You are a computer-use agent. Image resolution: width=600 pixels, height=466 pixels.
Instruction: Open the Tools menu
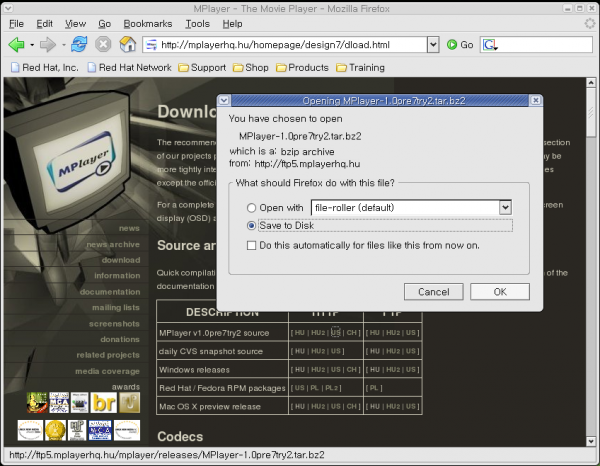tap(197, 24)
